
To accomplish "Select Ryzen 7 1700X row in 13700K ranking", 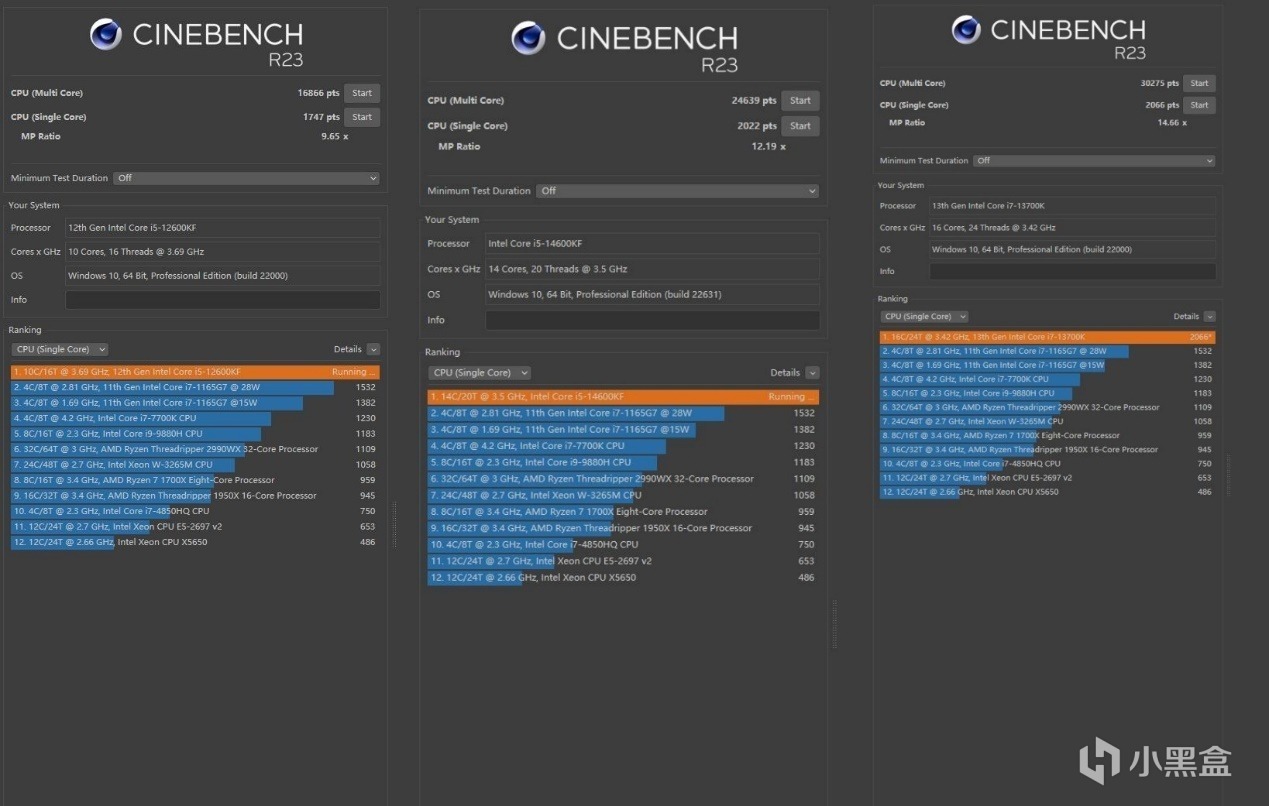I will [1048, 435].
